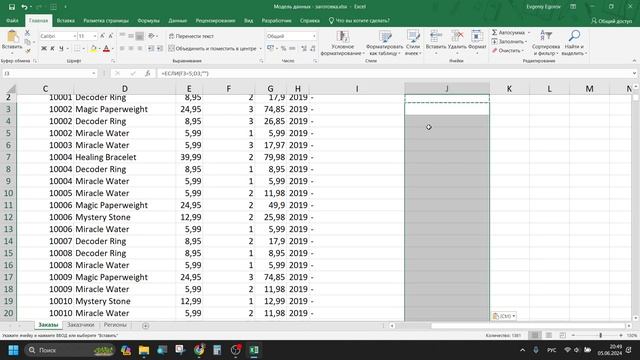Image resolution: width=640 pixels, height=360 pixels.
Task: Expand the Автосумма dropdown arrow
Action: click(529, 33)
